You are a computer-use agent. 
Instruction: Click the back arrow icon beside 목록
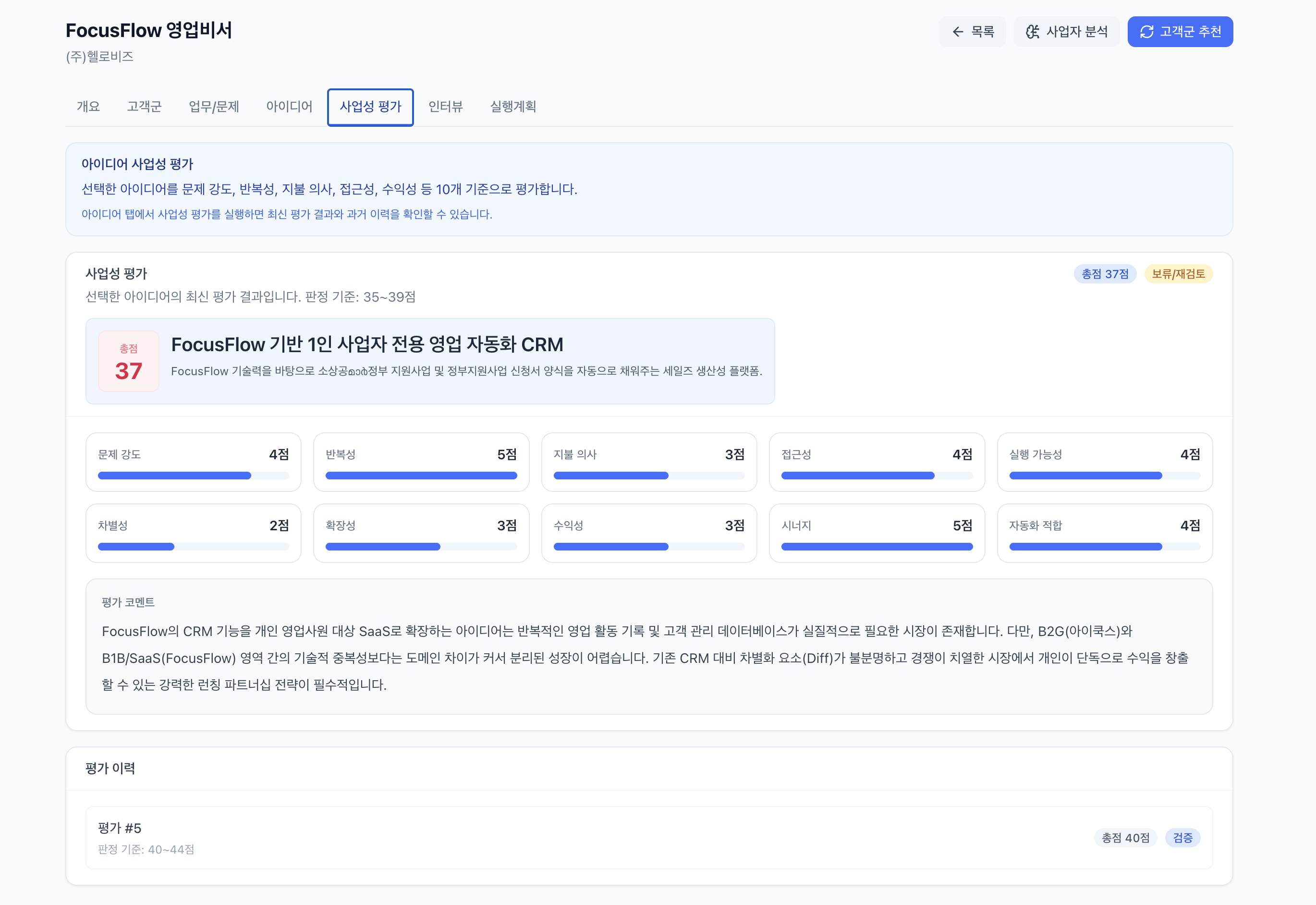(958, 32)
